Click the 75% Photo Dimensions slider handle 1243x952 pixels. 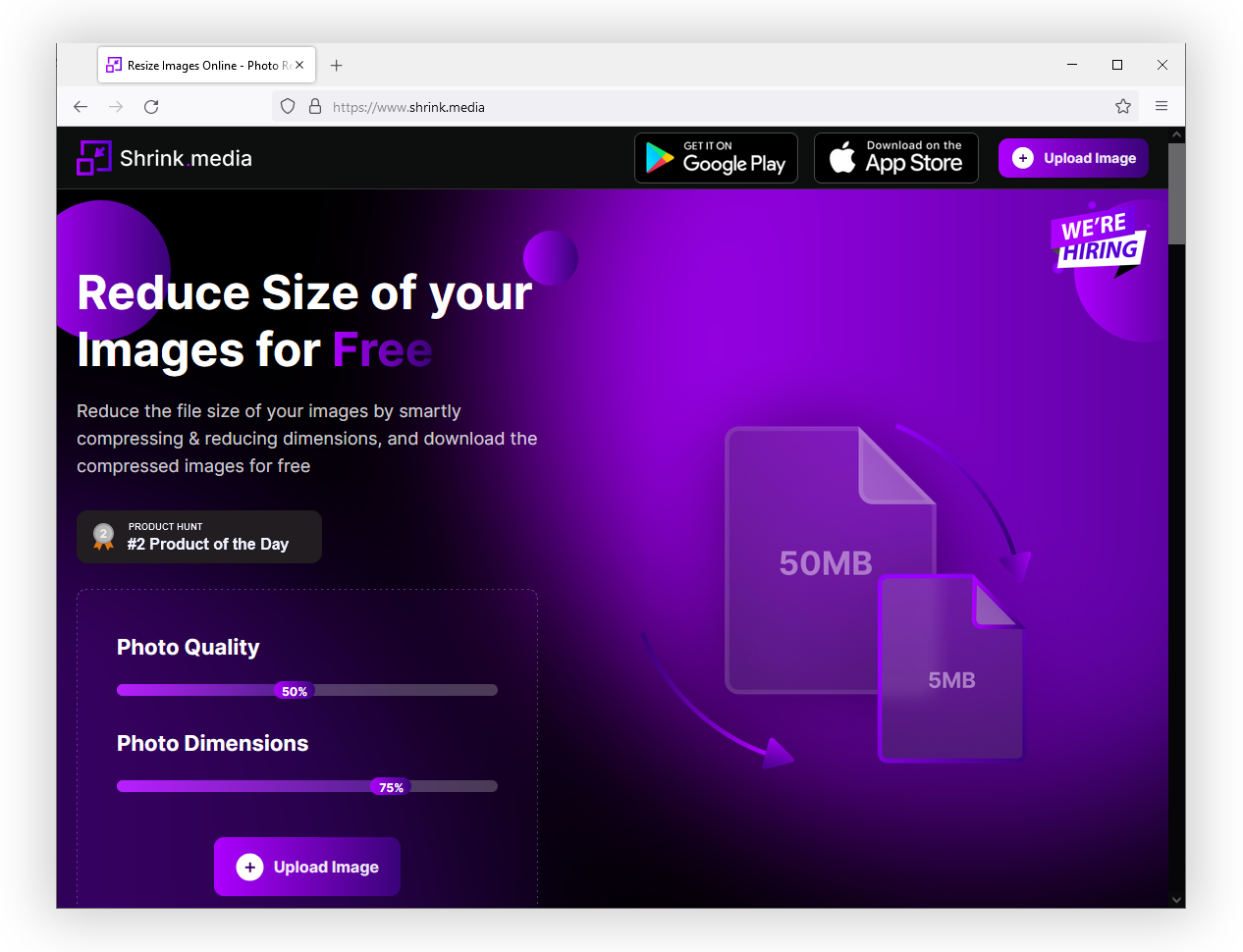[390, 786]
